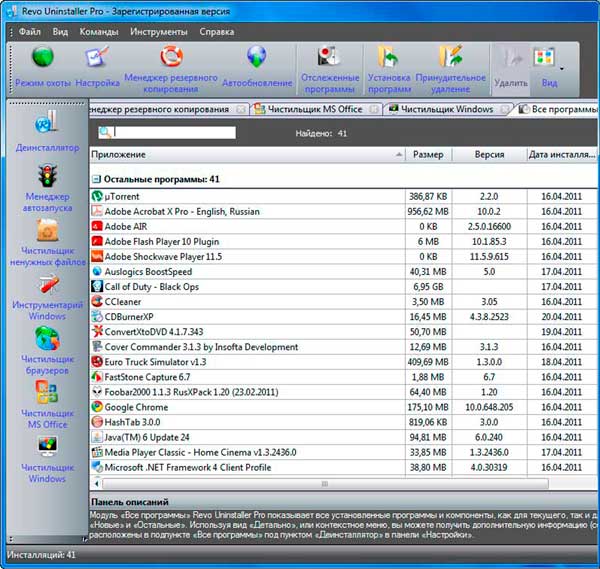The height and width of the screenshot is (569, 600).
Task: Select Adobe Flash Player 10 Plugin
Action: point(344,241)
